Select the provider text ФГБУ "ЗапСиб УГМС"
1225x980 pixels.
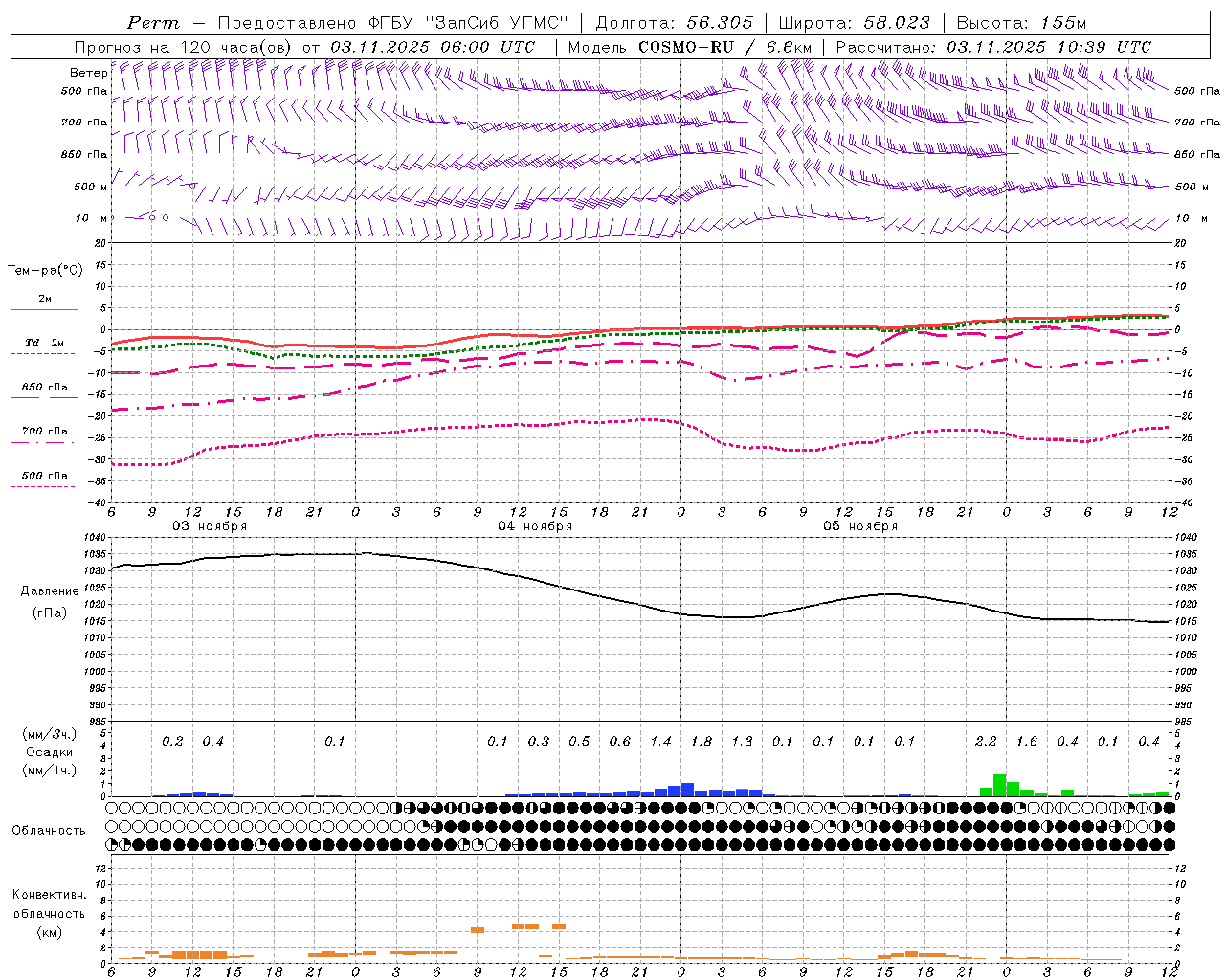click(468, 23)
